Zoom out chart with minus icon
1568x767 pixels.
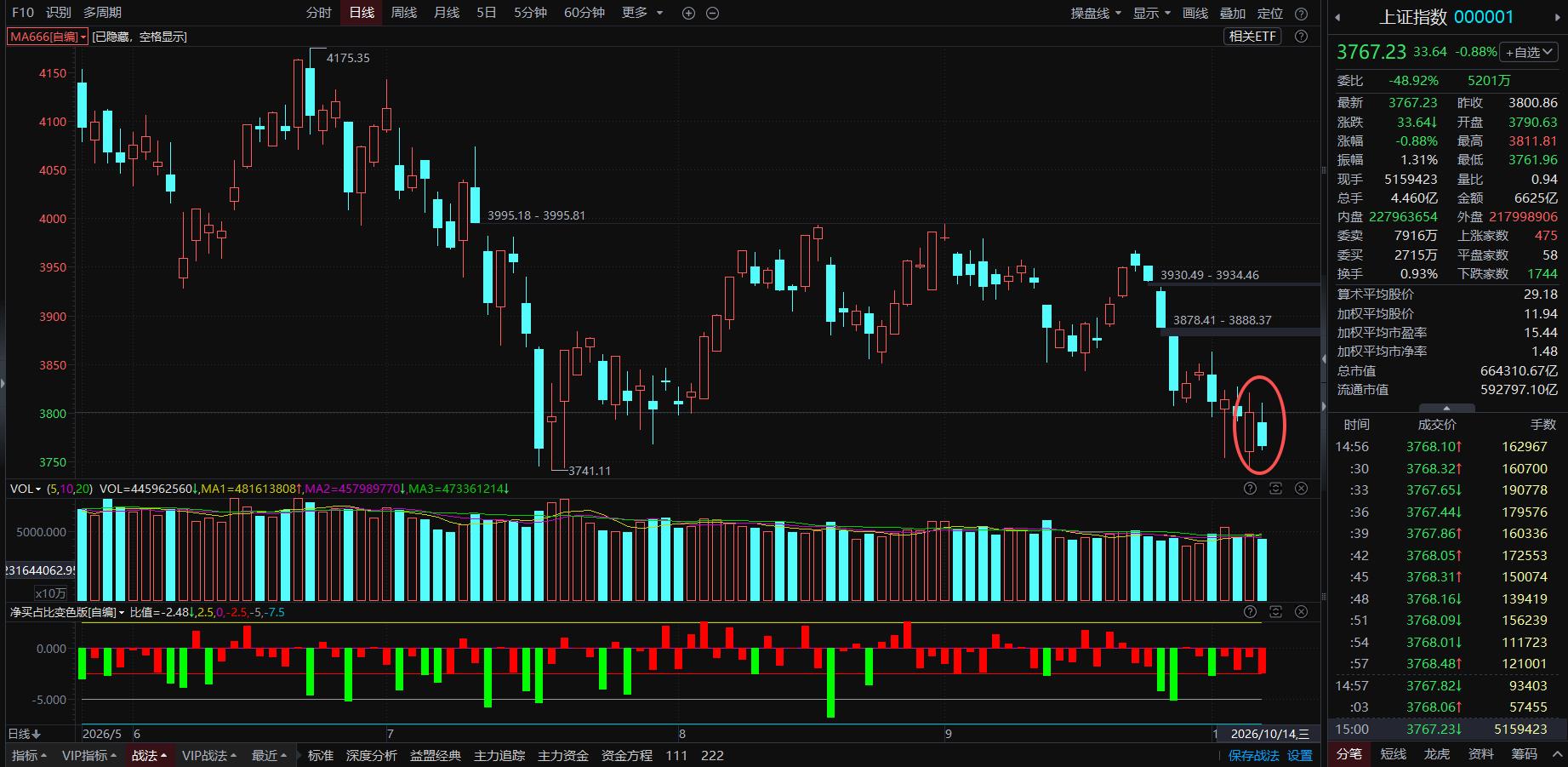[713, 14]
